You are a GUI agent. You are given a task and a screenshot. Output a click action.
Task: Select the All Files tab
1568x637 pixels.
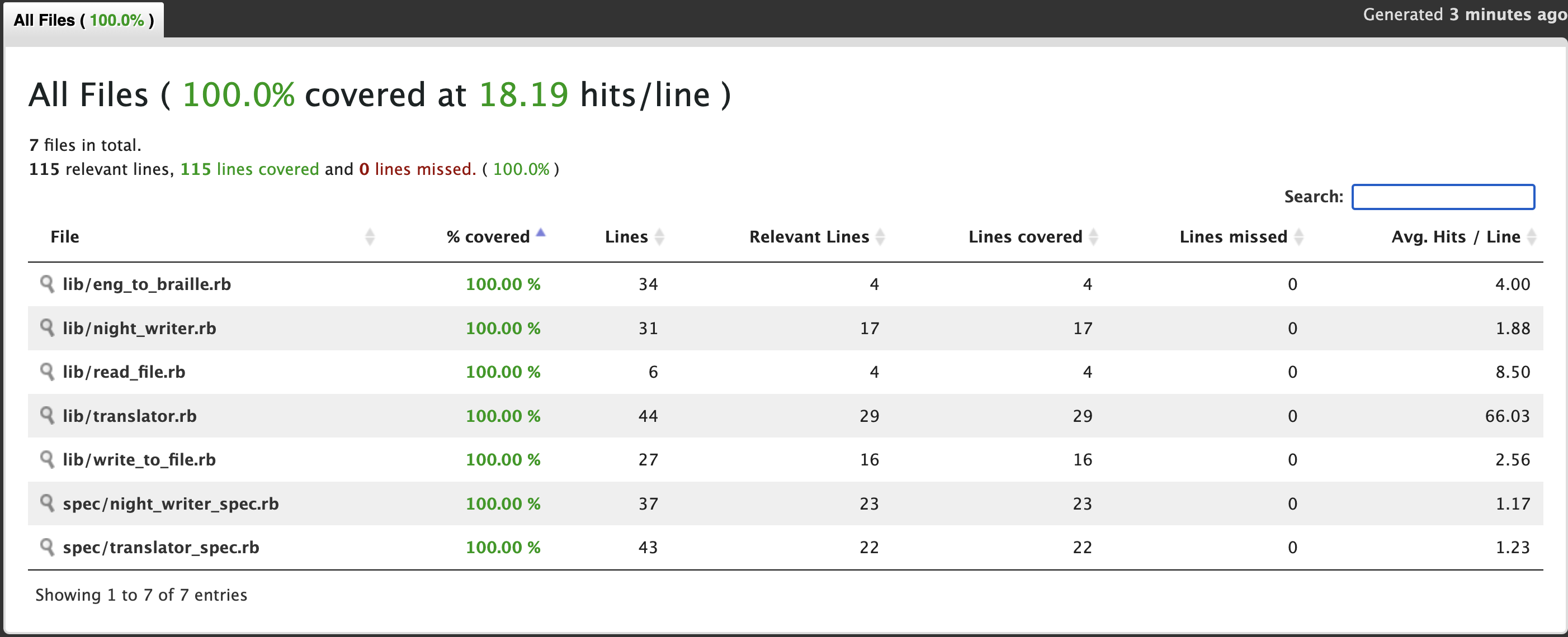83,20
